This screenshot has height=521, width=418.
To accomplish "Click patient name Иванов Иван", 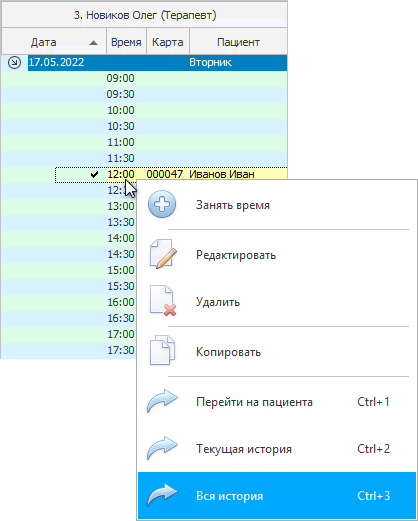I will pyautogui.click(x=222, y=174).
